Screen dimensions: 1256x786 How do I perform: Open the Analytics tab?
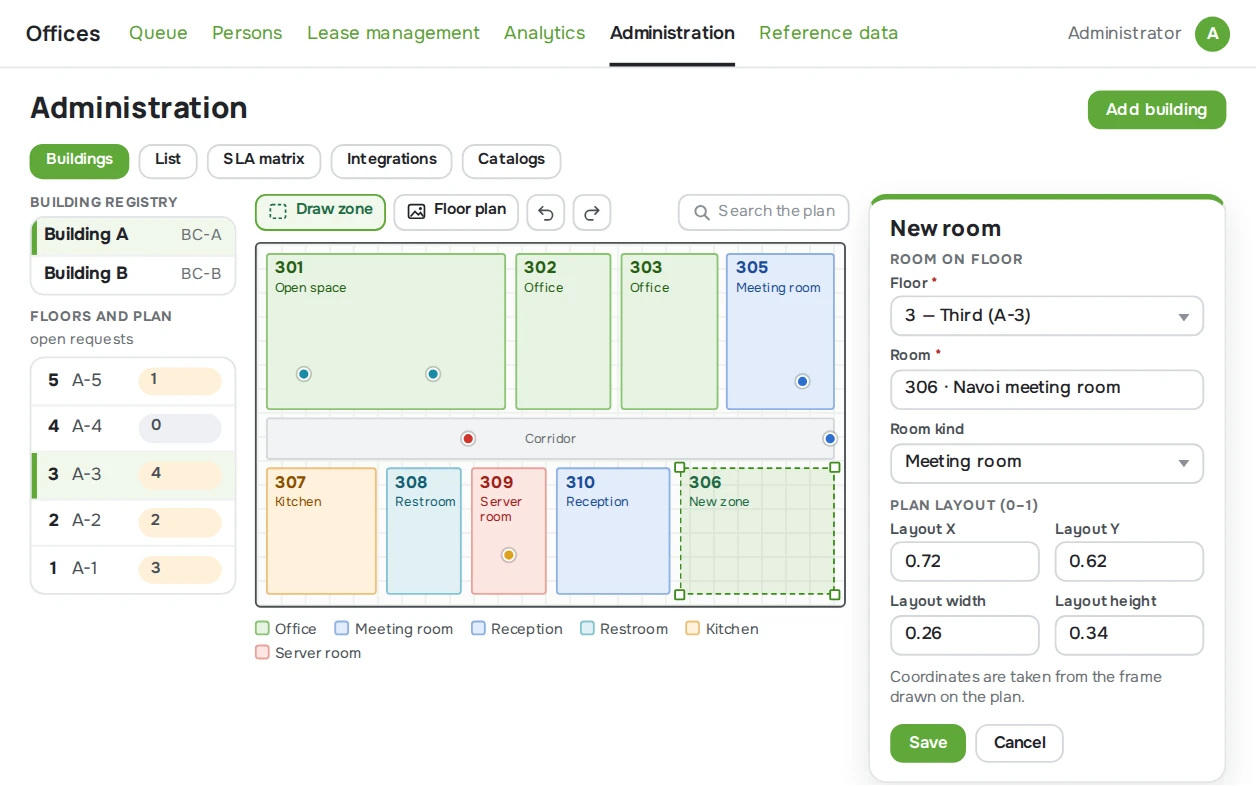point(545,33)
